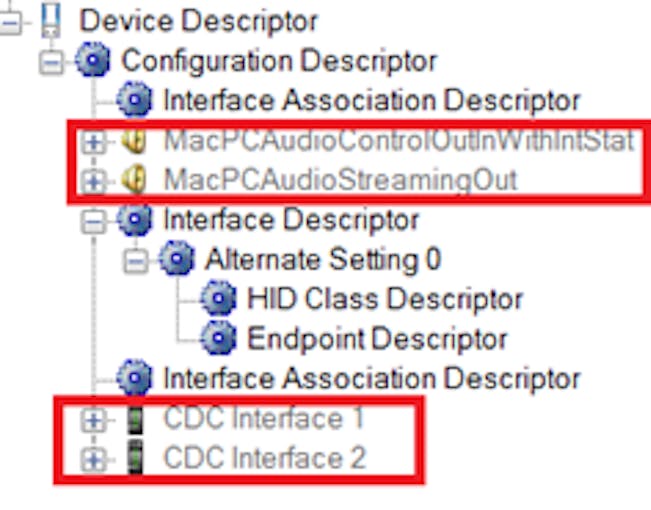Expand the MacPCAudioStreamingOut node
Viewport: 651px width, 510px height.
[x=94, y=181]
